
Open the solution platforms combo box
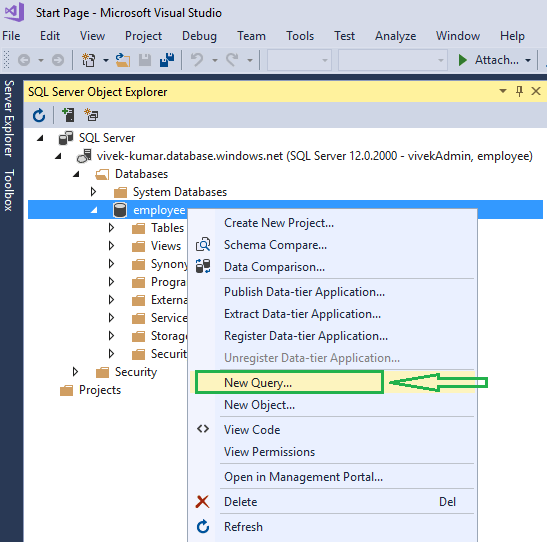392,60
